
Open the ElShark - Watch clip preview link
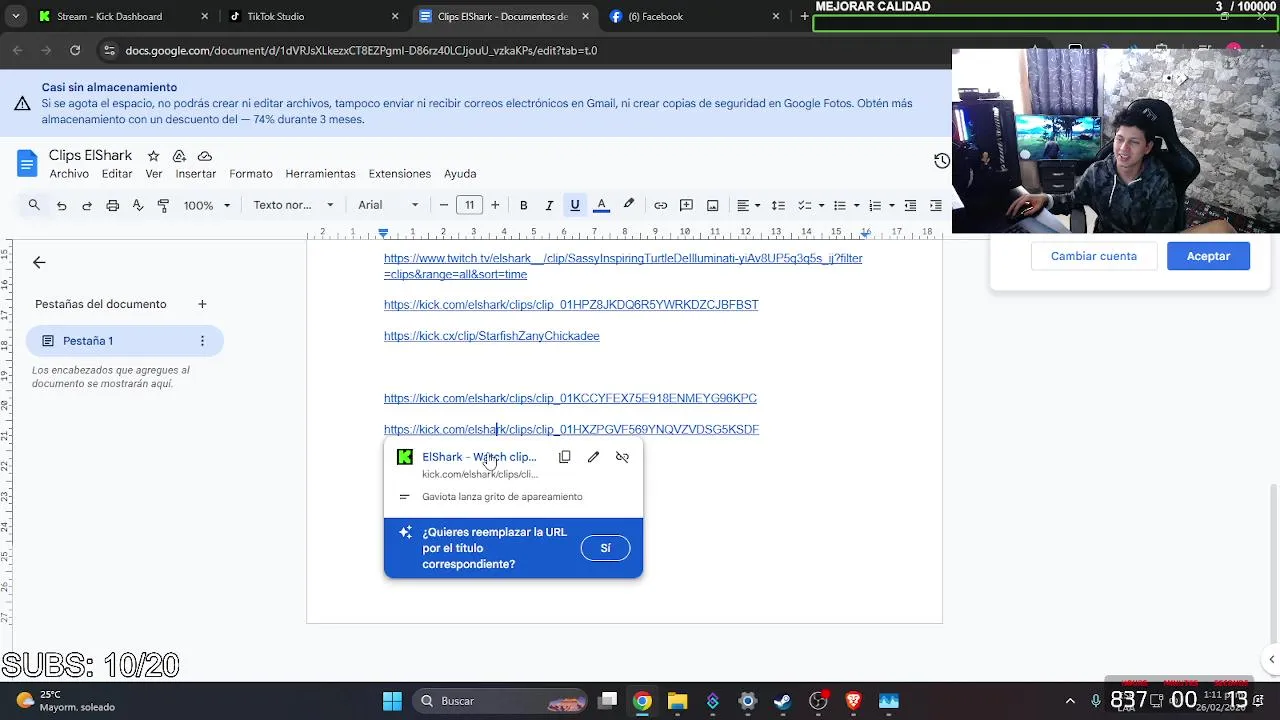(x=479, y=457)
